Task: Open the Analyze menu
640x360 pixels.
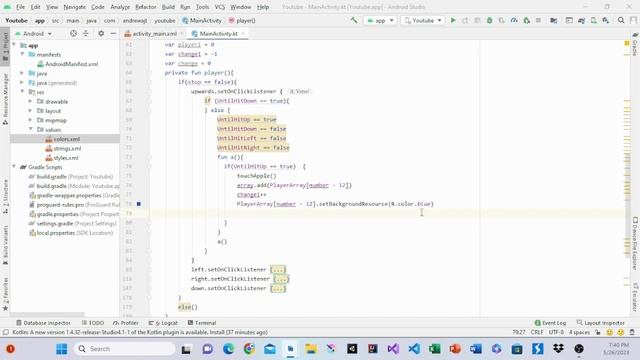Action: [120, 7]
